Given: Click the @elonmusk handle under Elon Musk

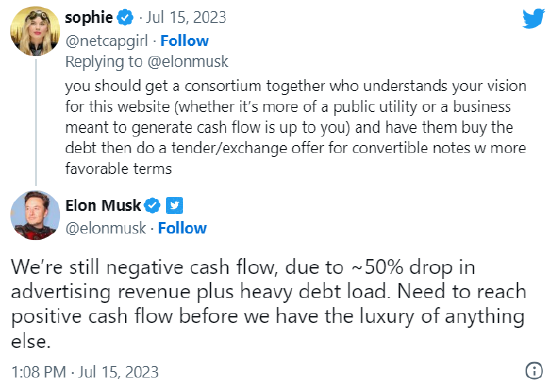Looking at the screenshot, I should click(x=106, y=228).
